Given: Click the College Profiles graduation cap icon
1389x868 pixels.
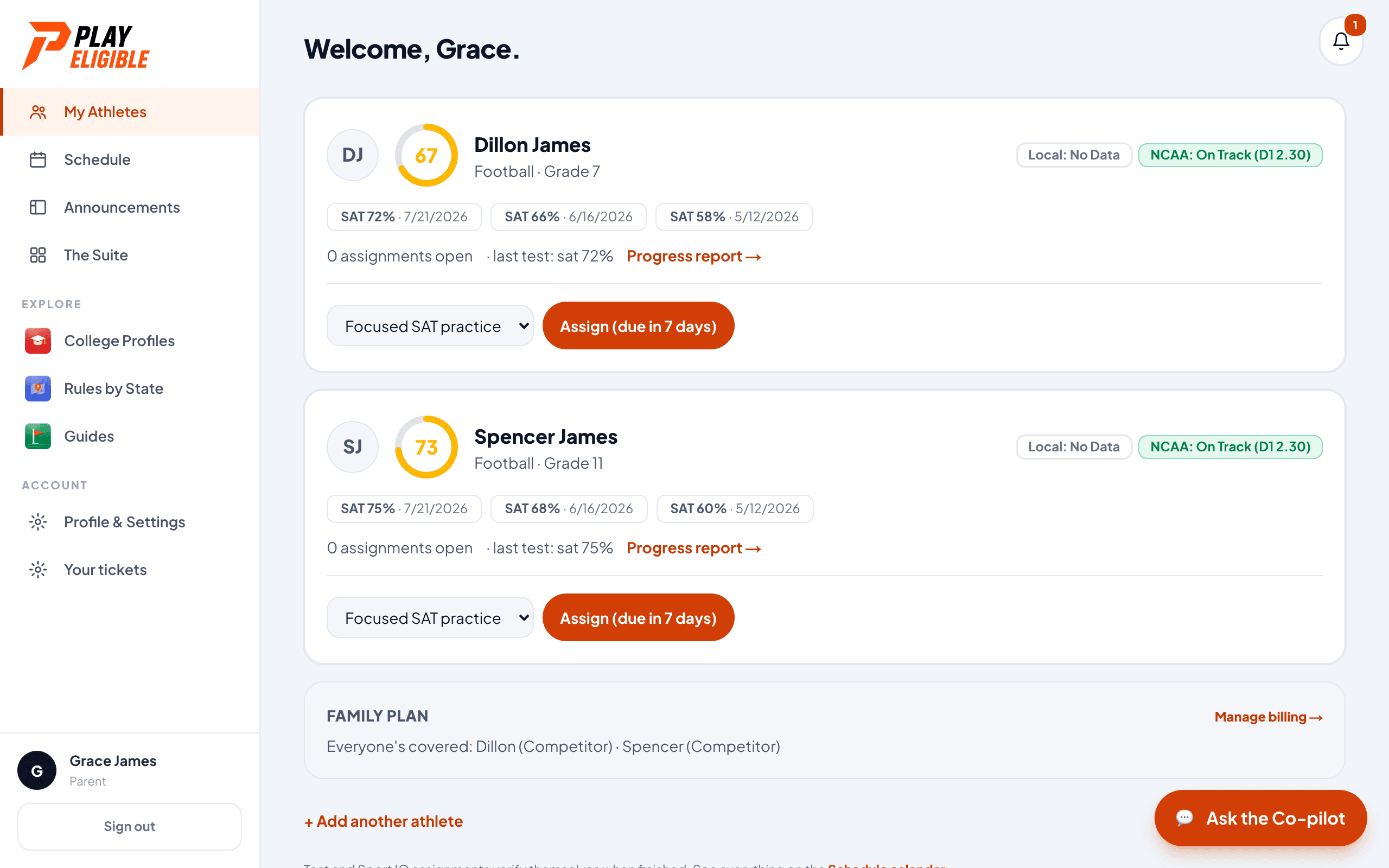Looking at the screenshot, I should coord(38,341).
